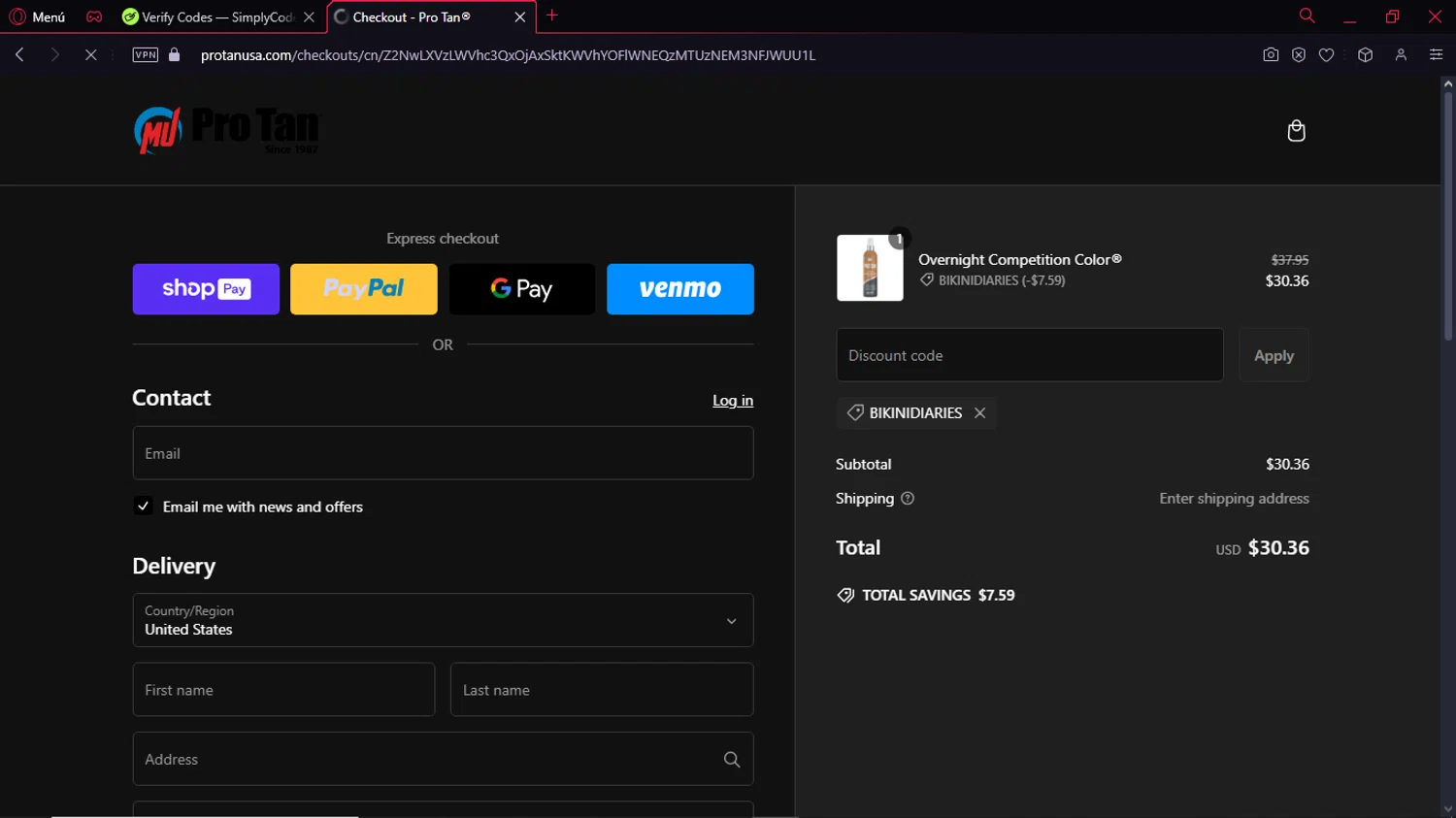Click the Address search magnifier icon
The width and height of the screenshot is (1456, 818).
coord(732,760)
